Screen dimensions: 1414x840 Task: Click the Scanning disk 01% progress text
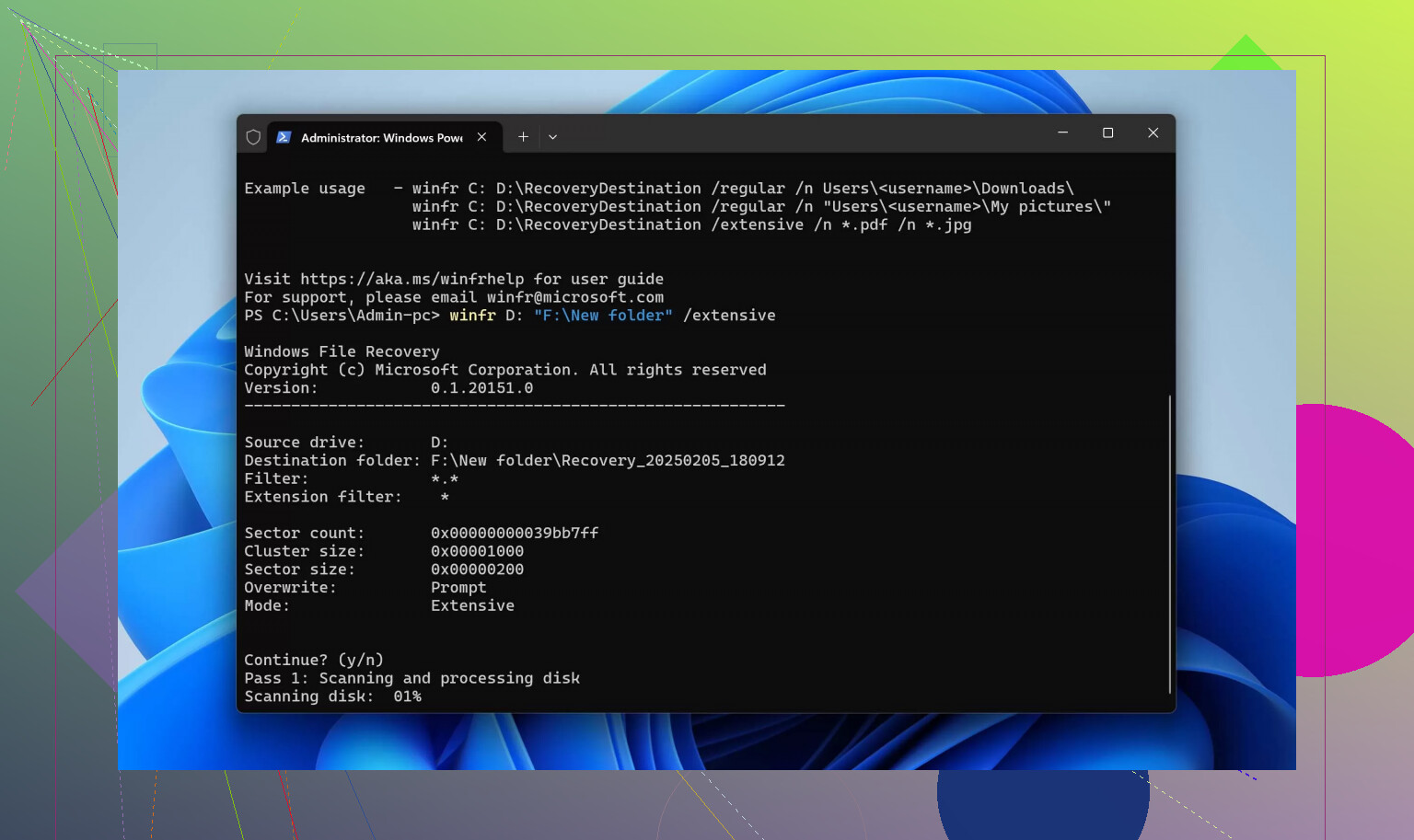[x=332, y=696]
